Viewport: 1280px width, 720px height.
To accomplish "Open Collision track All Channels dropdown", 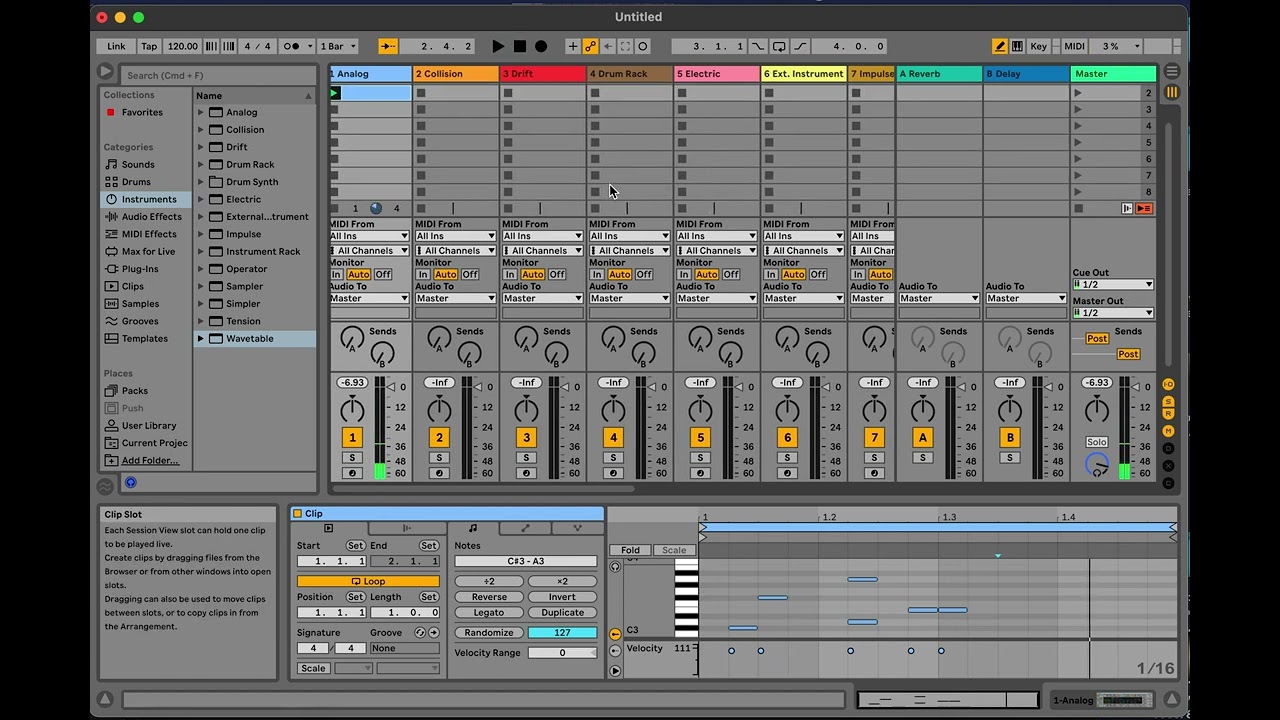I will [x=456, y=250].
